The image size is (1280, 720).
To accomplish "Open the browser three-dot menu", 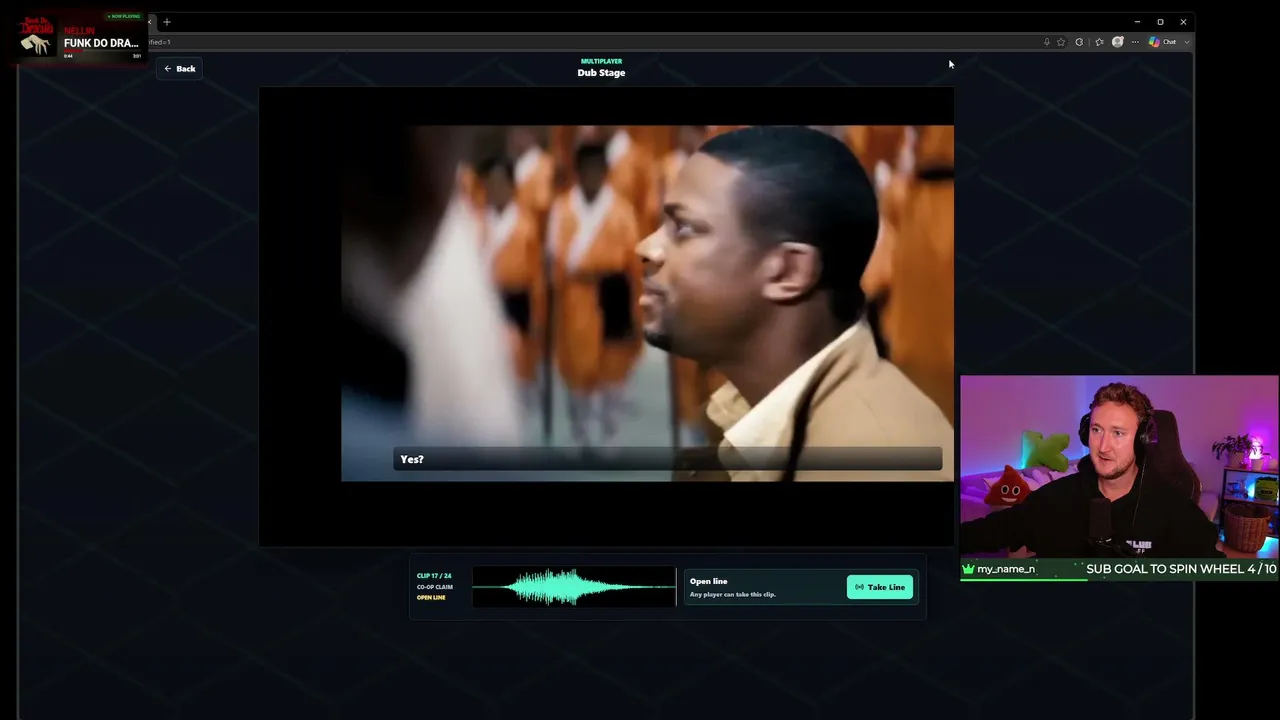I will click(1135, 42).
